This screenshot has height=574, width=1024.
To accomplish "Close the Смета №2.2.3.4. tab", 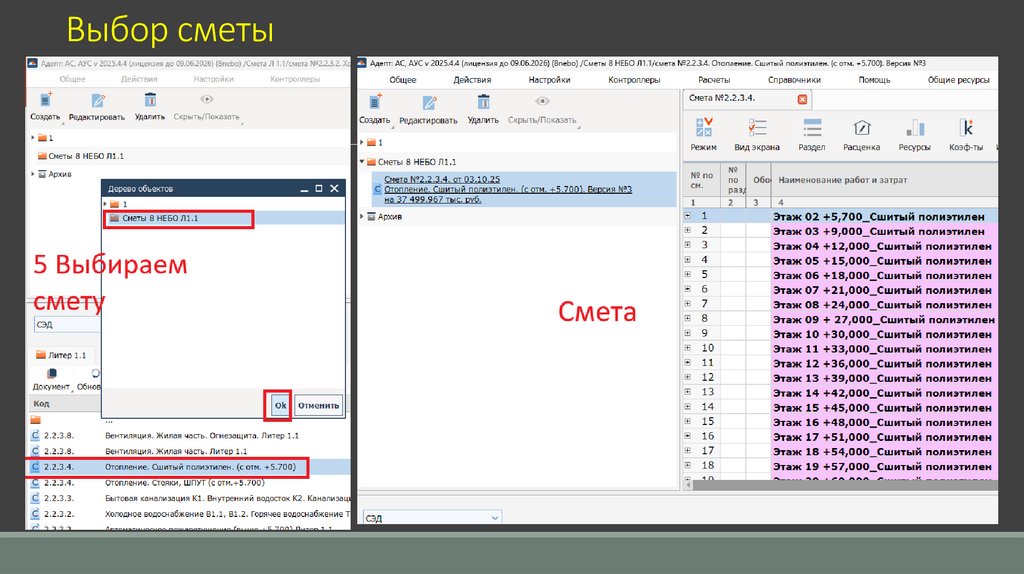I will click(x=802, y=99).
